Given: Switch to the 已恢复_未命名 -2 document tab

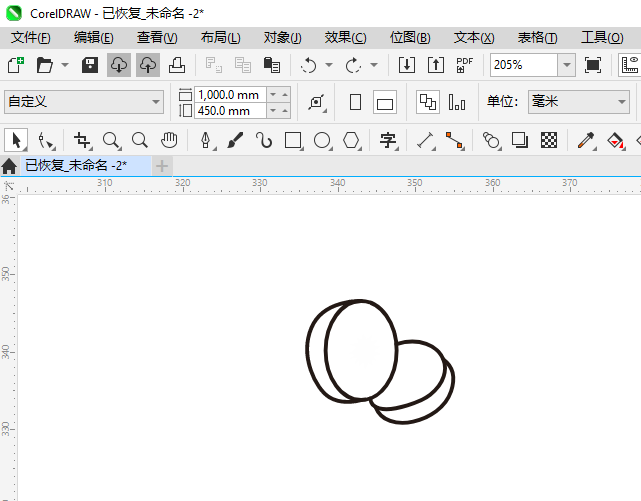Looking at the screenshot, I should click(75, 165).
